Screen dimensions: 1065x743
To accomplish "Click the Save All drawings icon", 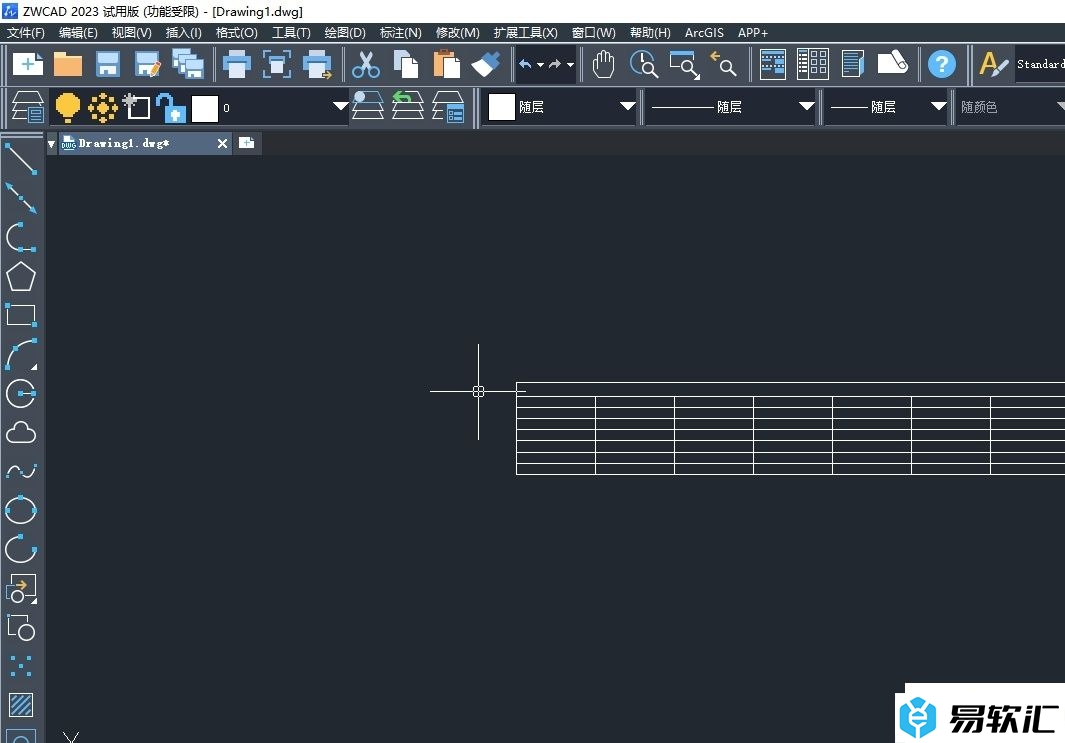I will [188, 65].
